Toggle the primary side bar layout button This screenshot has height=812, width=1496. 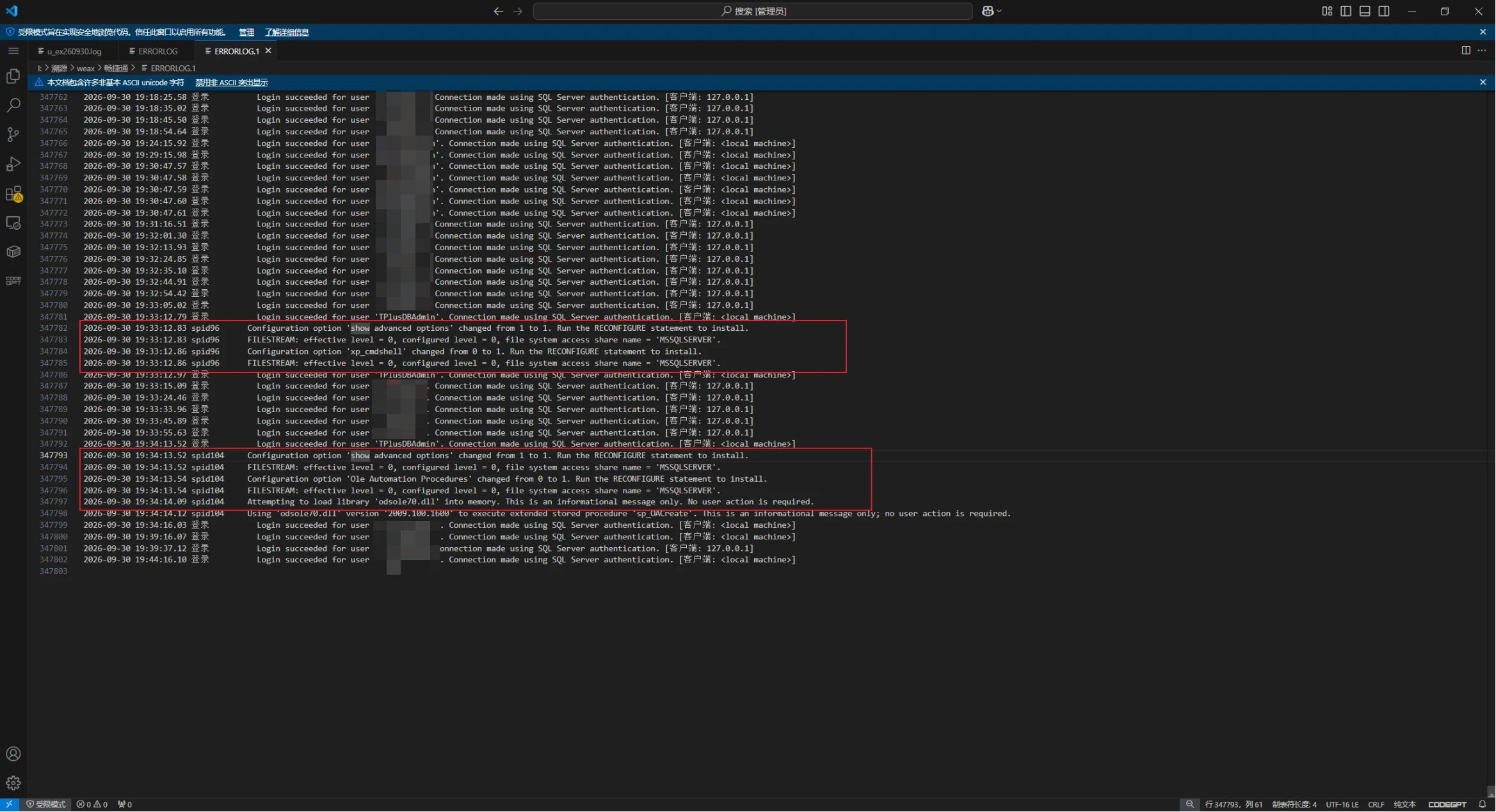tap(1346, 11)
